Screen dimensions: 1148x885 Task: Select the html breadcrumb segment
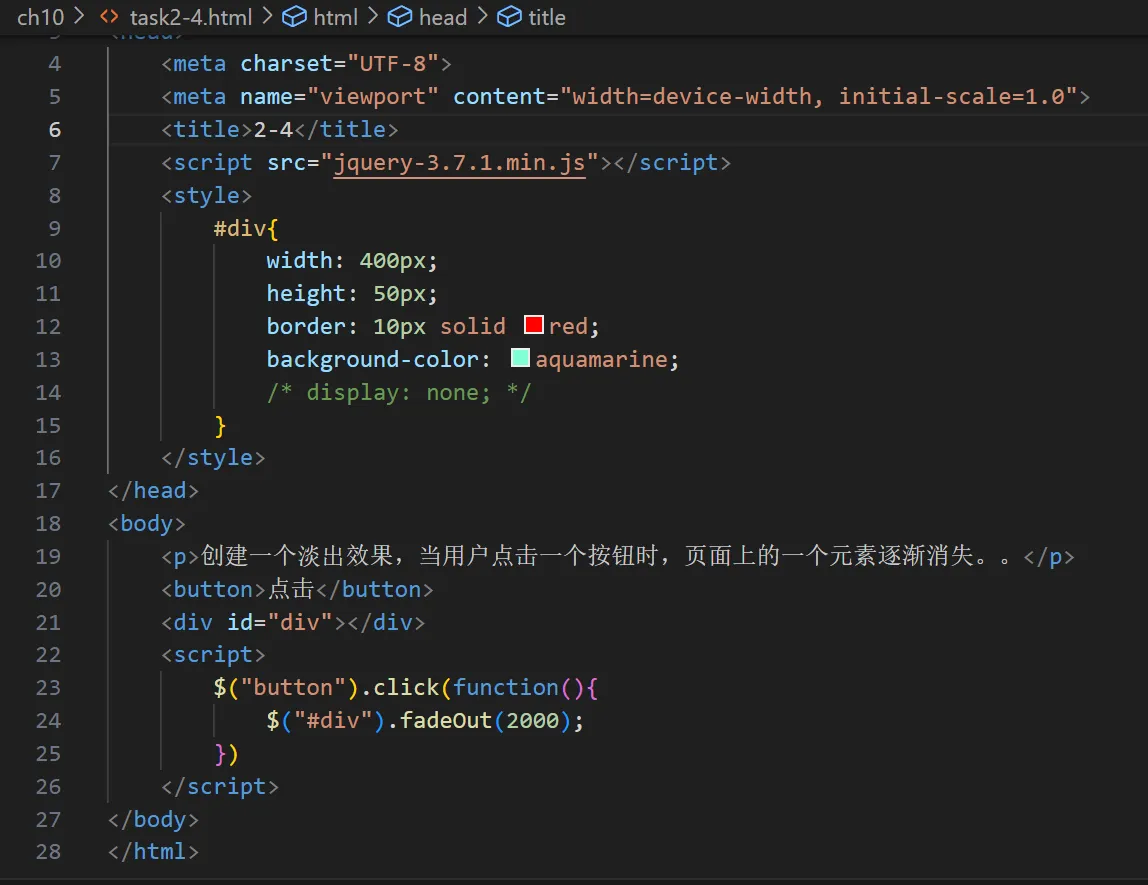(x=335, y=17)
